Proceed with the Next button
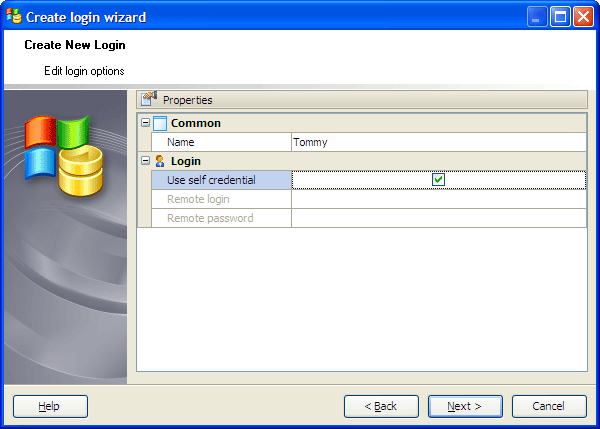This screenshot has width=600, height=429. [x=465, y=406]
